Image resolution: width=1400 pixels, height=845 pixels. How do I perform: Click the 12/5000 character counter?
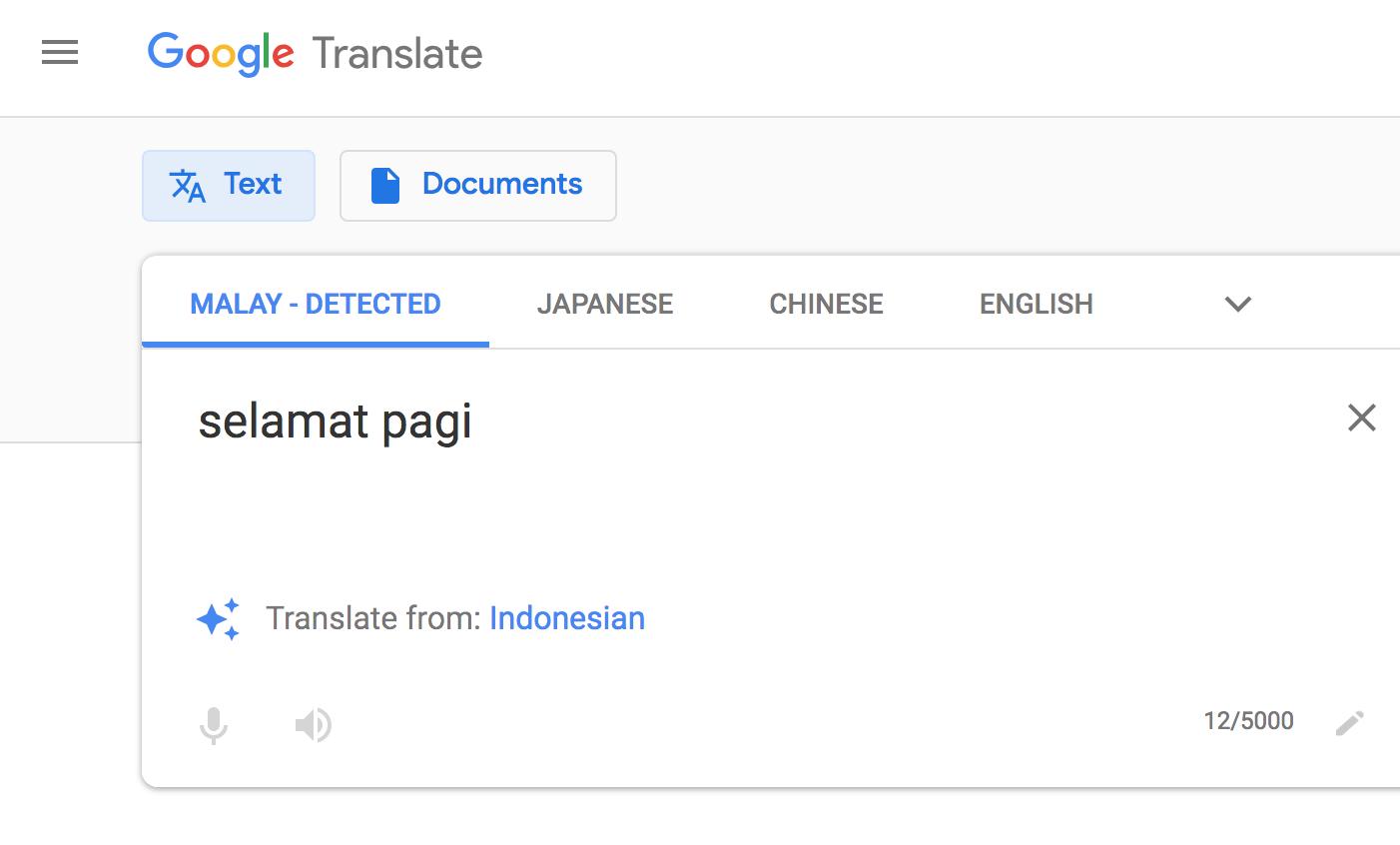point(1248,721)
